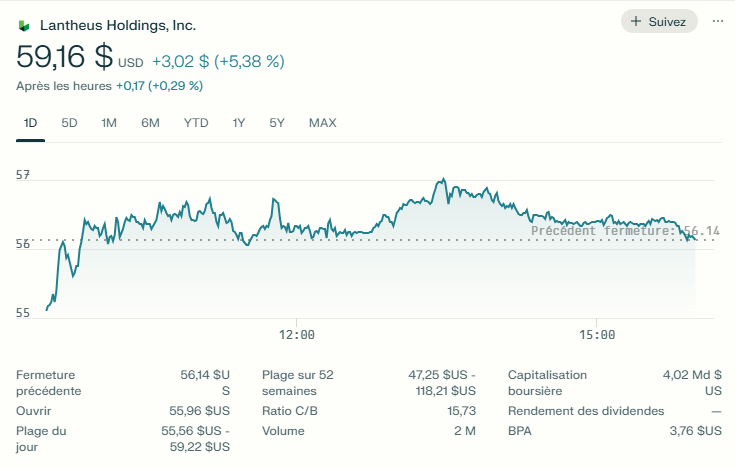Click the Ratio C/B value 15,73
The height and width of the screenshot is (469, 735).
point(461,411)
